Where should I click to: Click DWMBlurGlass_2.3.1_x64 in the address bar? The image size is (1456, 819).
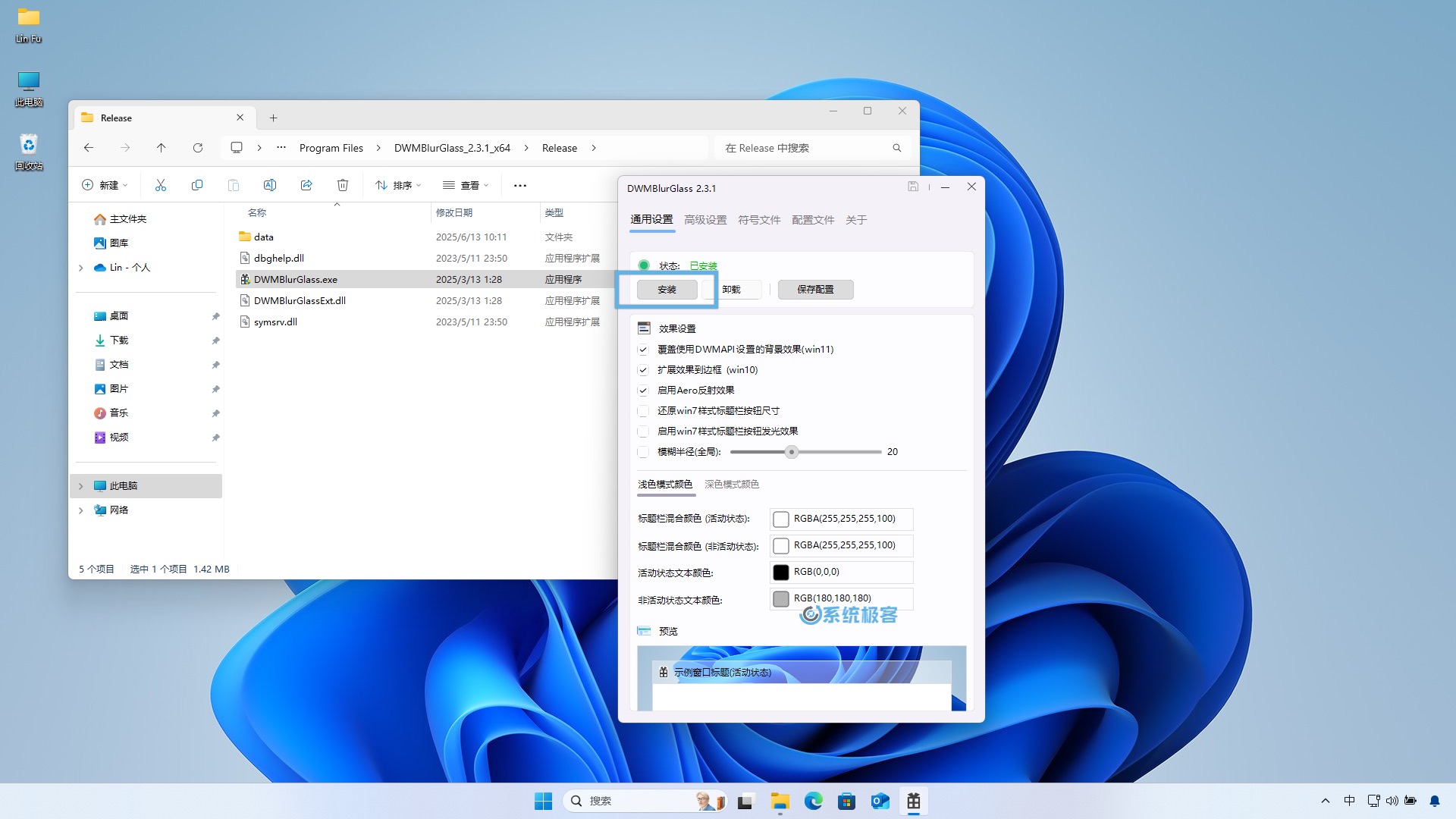tap(452, 148)
